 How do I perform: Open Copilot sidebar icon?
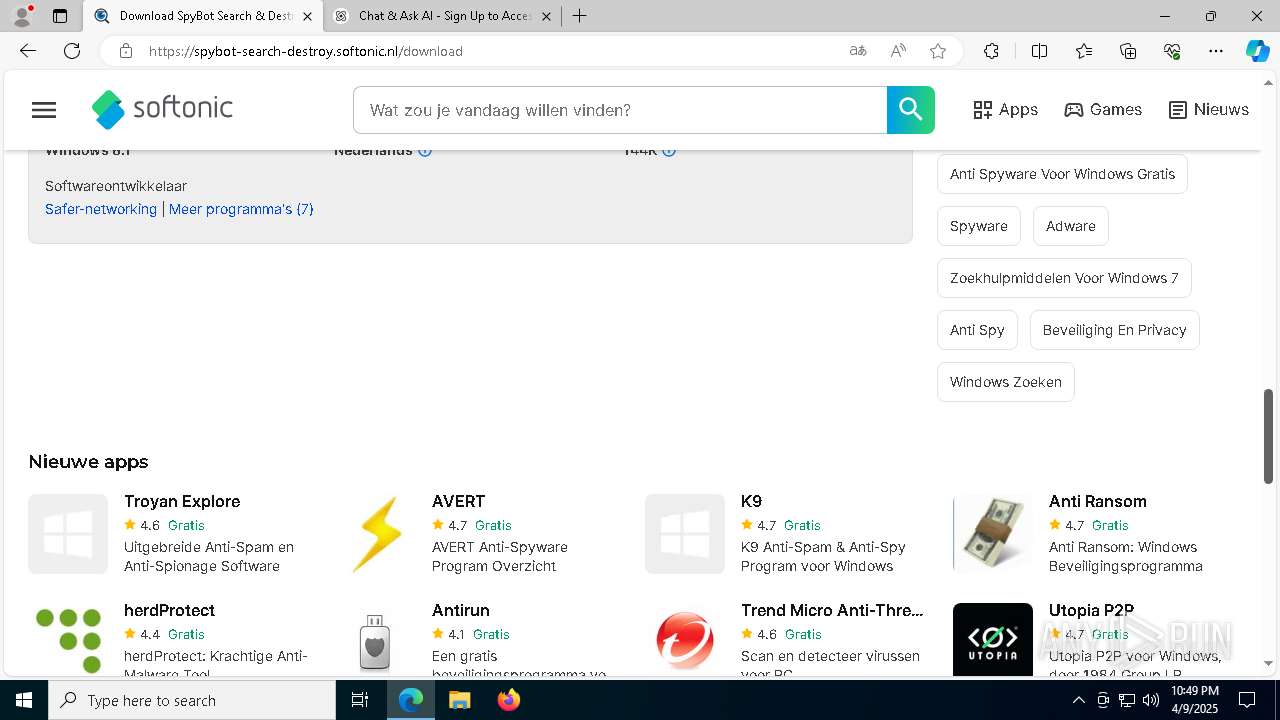pyautogui.click(x=1257, y=51)
